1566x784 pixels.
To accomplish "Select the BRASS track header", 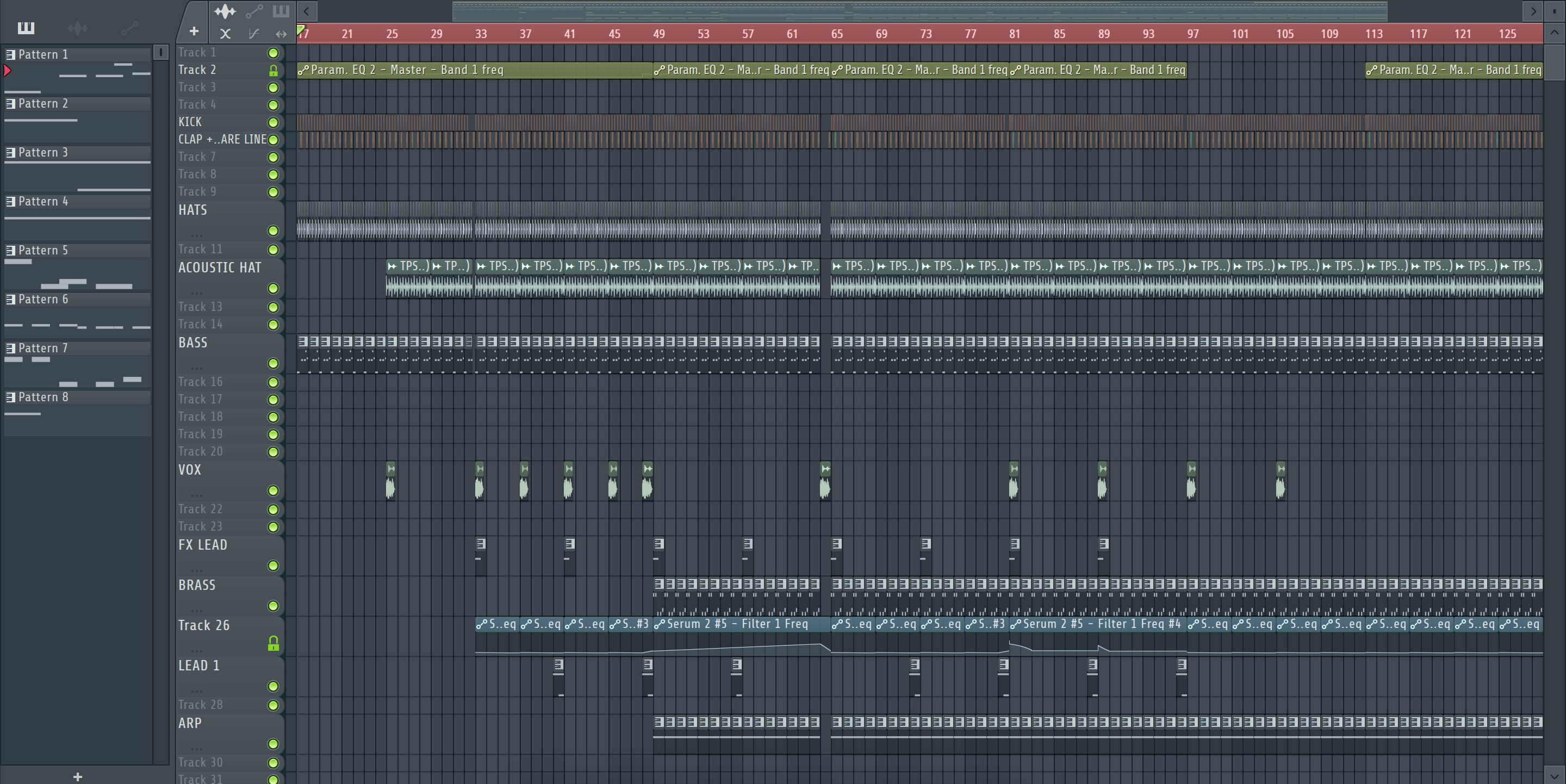I will tap(230, 595).
